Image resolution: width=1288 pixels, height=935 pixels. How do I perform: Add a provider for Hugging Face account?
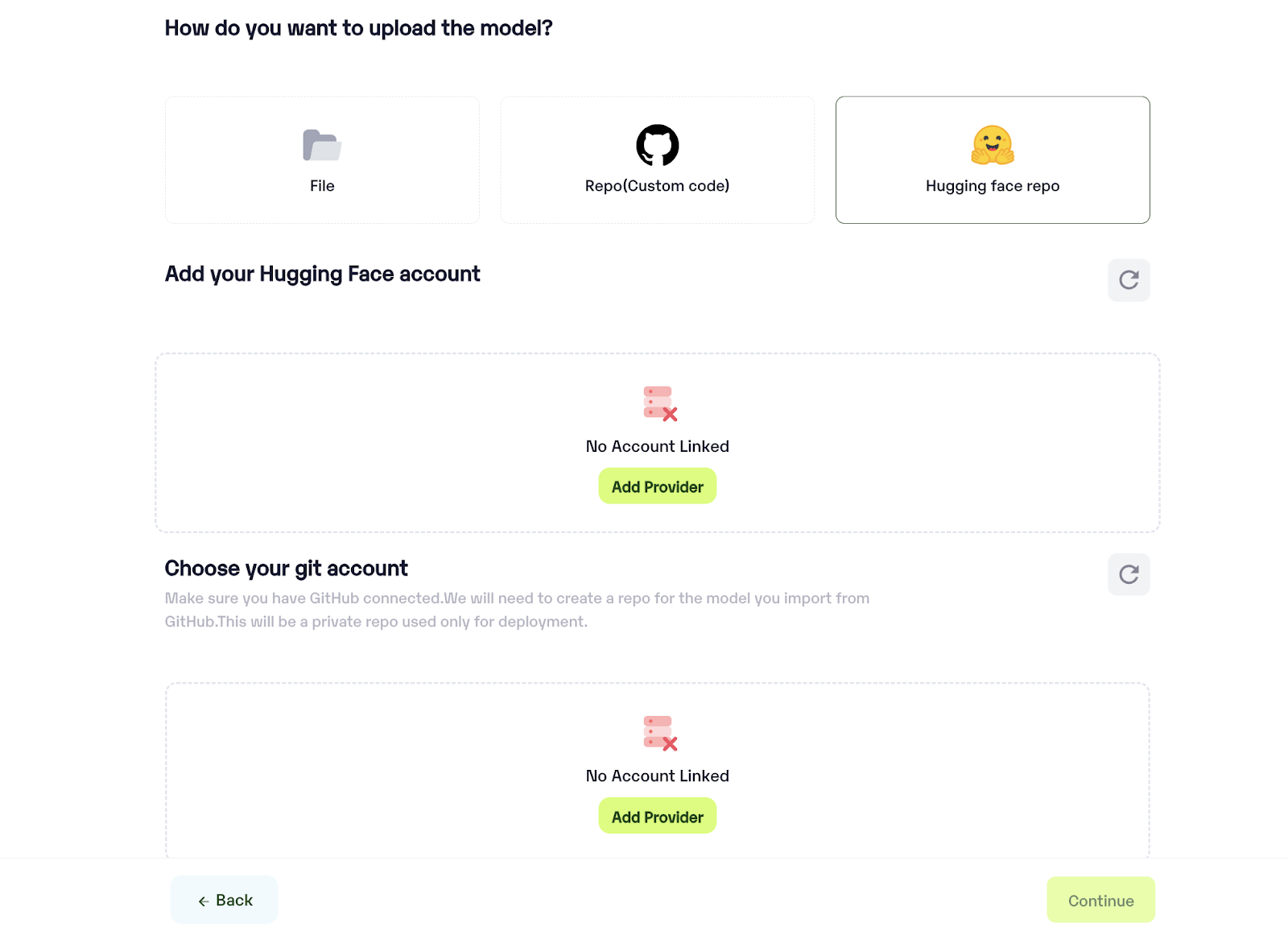[657, 486]
